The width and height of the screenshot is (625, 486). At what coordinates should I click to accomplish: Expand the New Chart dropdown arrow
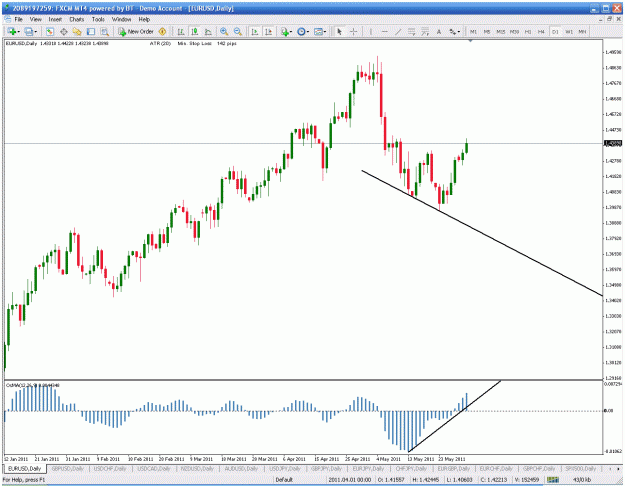(18, 32)
